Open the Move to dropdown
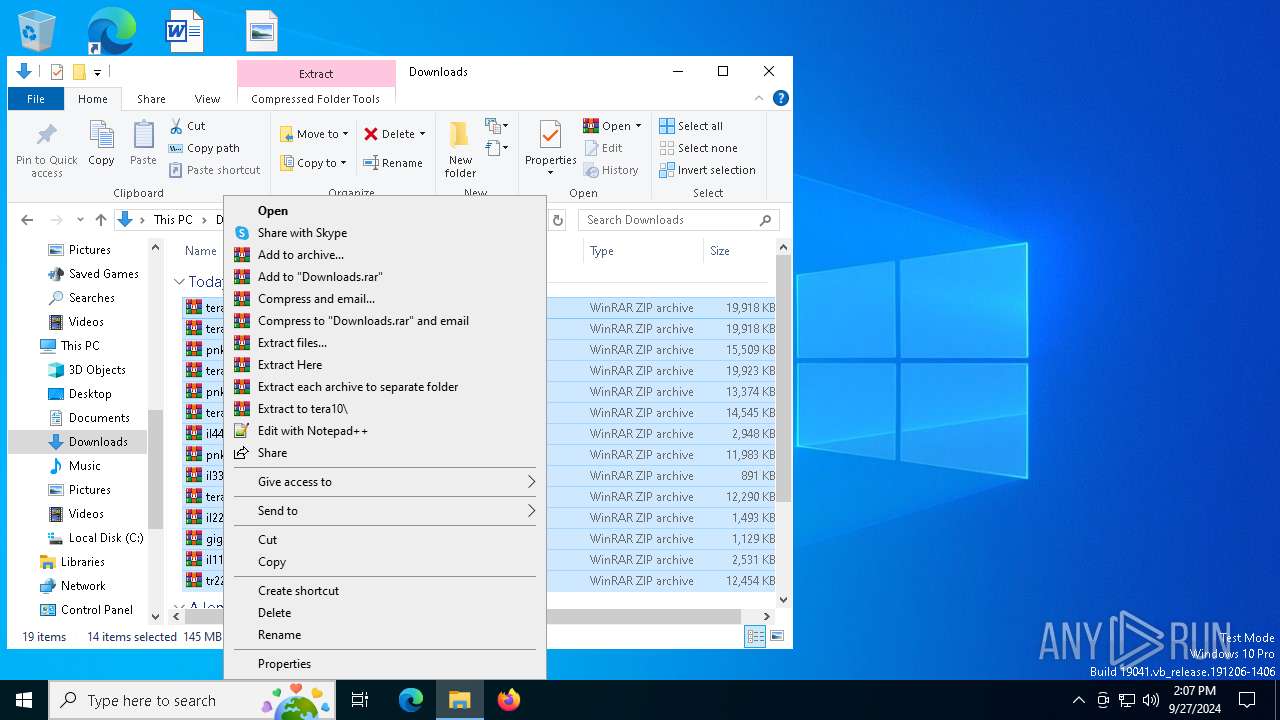This screenshot has height=720, width=1280. click(314, 134)
